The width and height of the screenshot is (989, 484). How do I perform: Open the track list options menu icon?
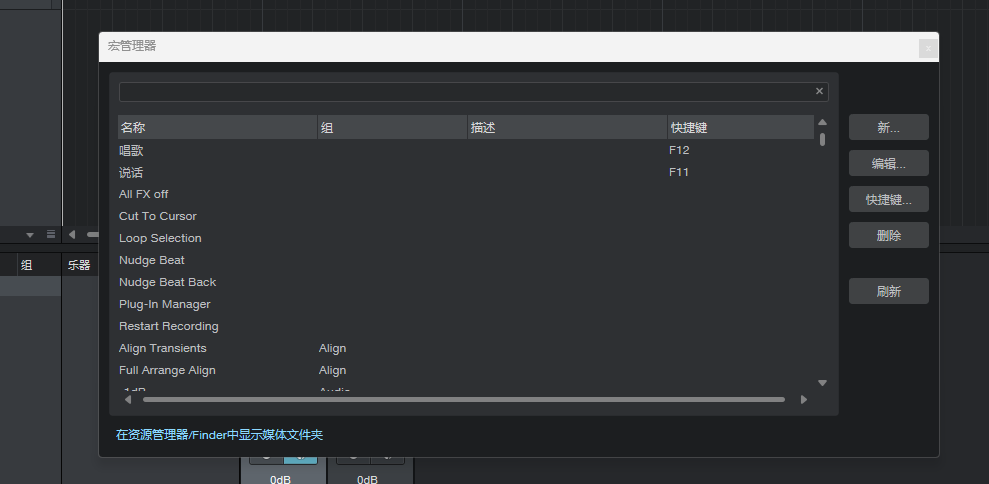click(x=51, y=235)
